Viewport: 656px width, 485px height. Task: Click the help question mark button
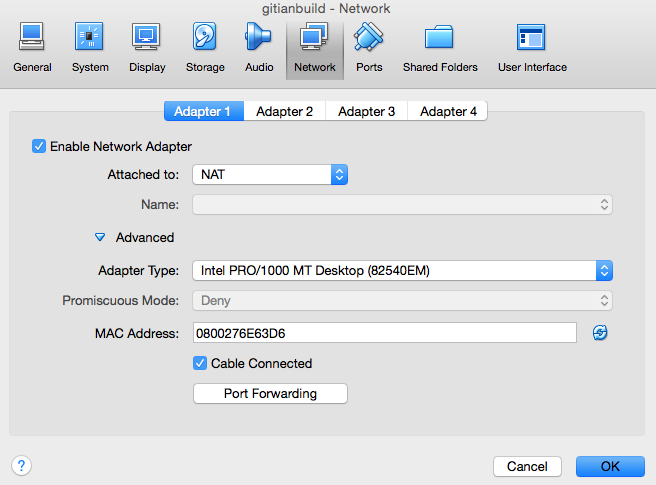pyautogui.click(x=21, y=465)
